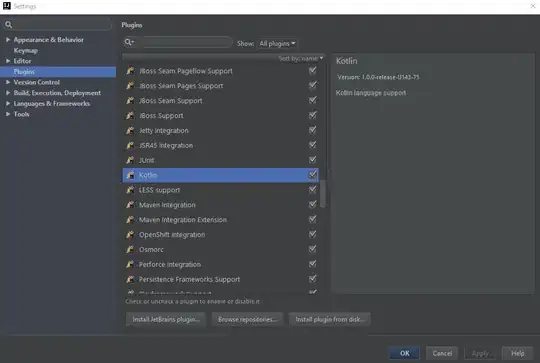
Task: Click the IntelliJ icon in the title bar
Action: pyautogui.click(x=7, y=6)
